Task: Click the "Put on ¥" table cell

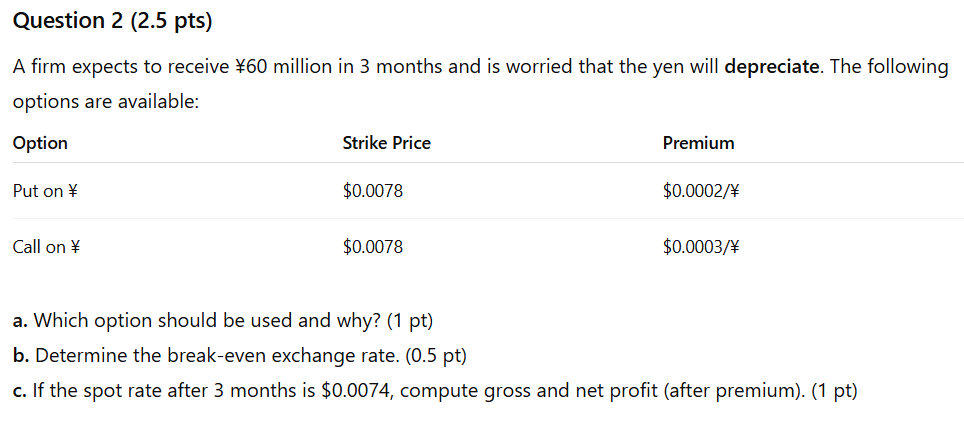Action: tap(45, 190)
